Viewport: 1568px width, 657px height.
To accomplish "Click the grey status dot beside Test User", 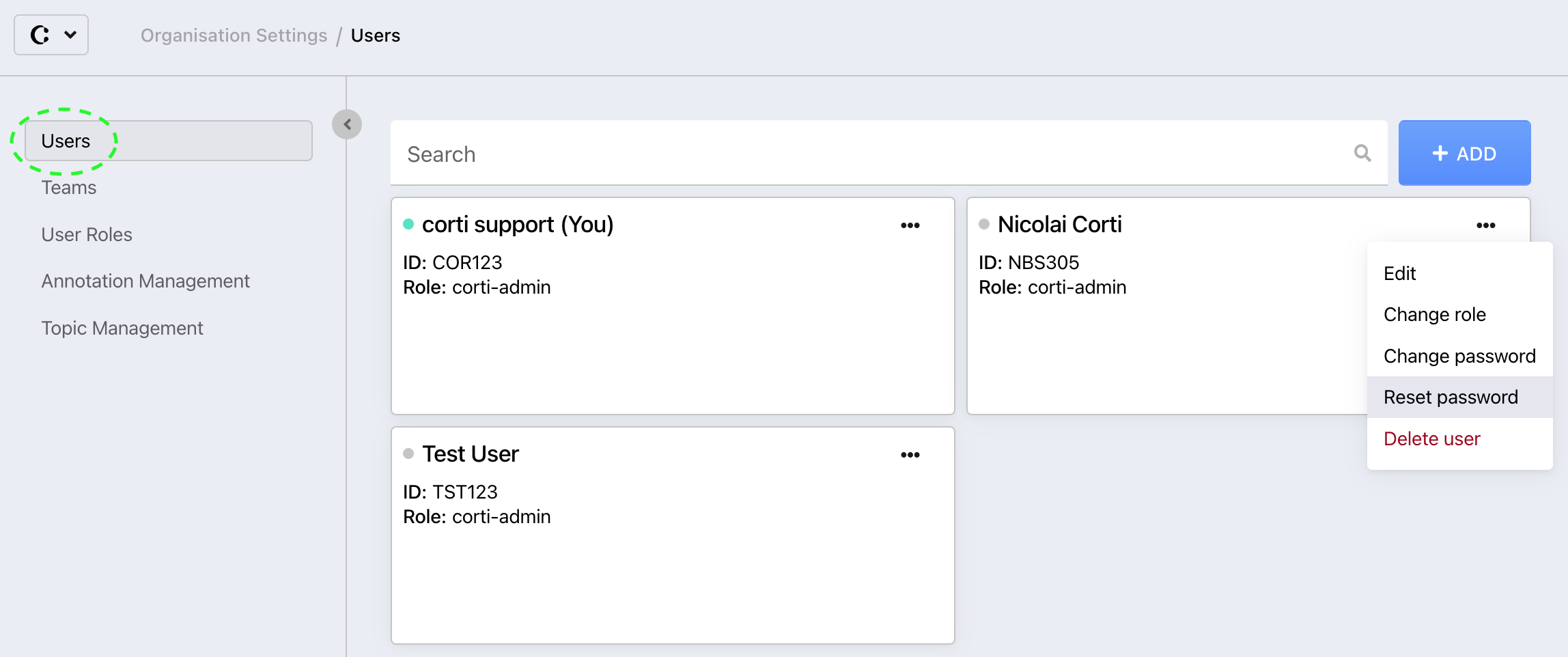I will click(x=408, y=453).
